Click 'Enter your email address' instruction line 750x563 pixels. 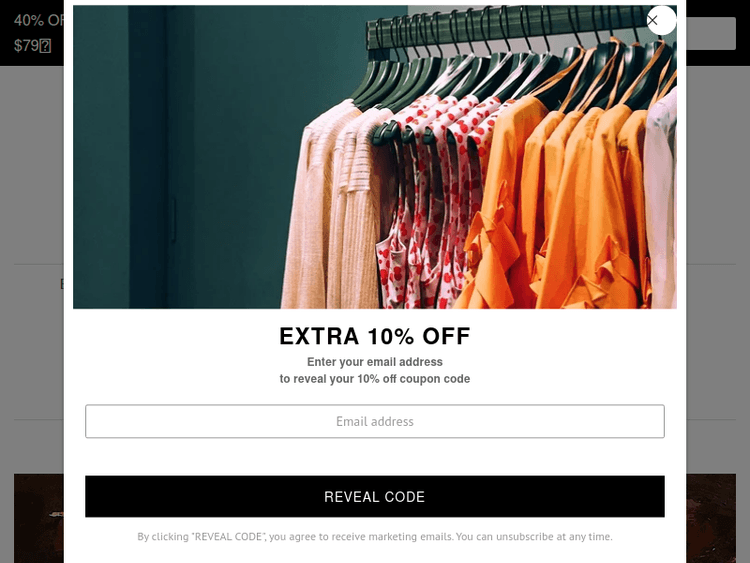click(375, 362)
